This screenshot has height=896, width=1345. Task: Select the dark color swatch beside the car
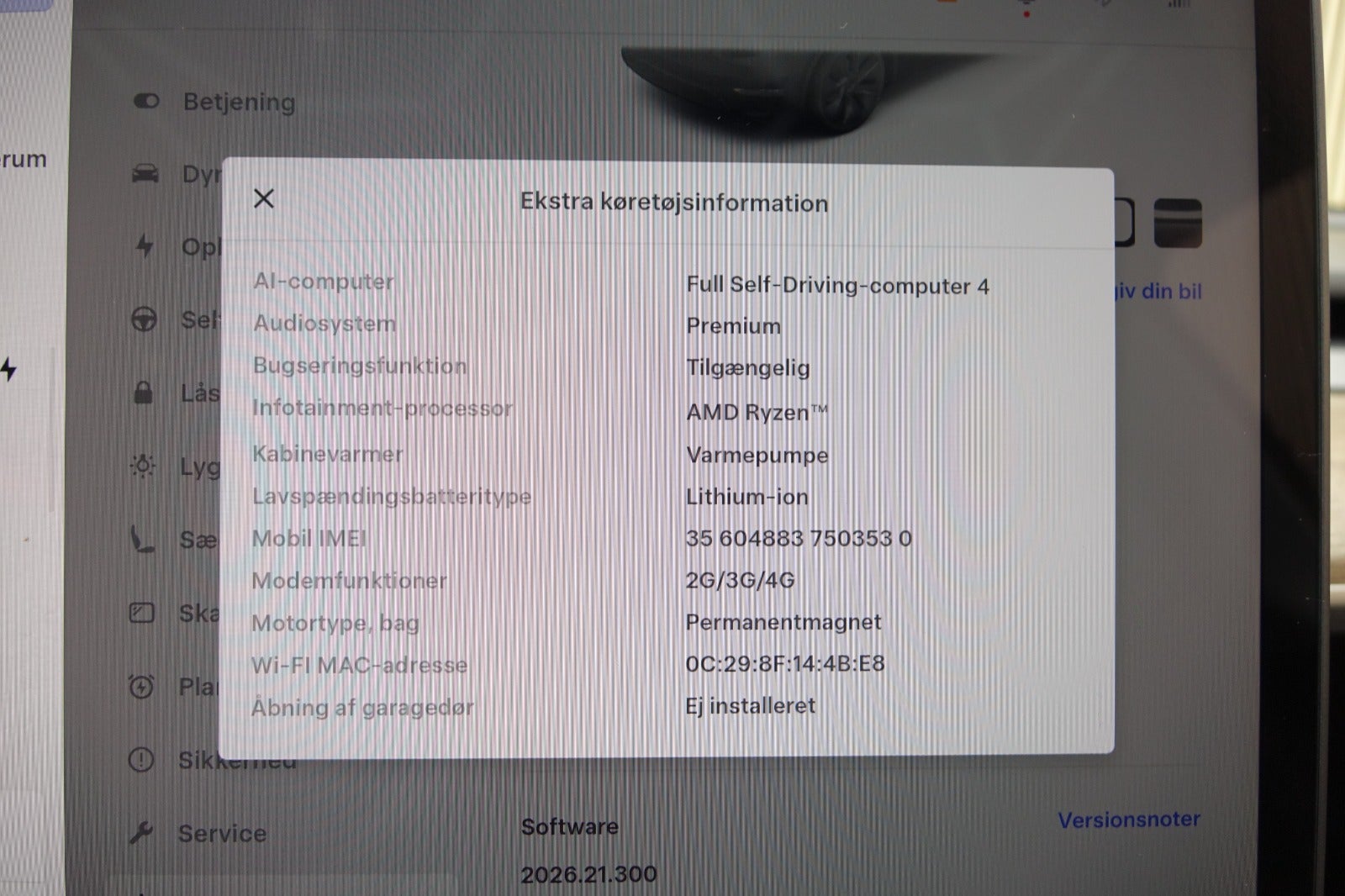[1178, 223]
